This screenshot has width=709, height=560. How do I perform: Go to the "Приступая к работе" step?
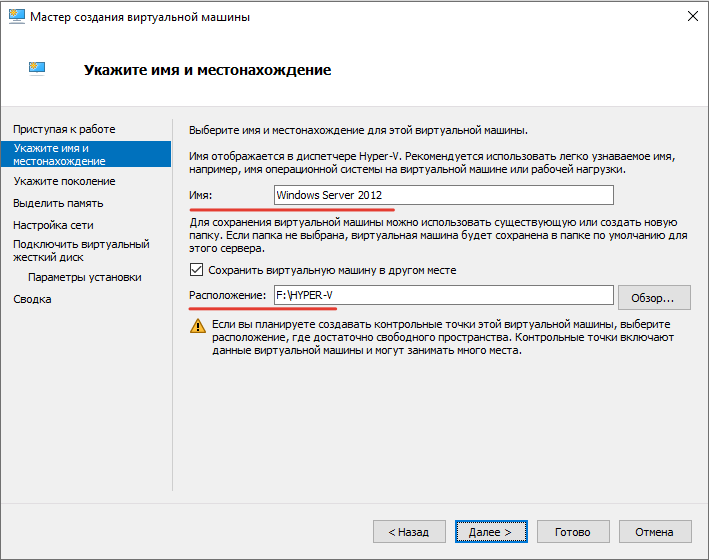pyautogui.click(x=64, y=129)
